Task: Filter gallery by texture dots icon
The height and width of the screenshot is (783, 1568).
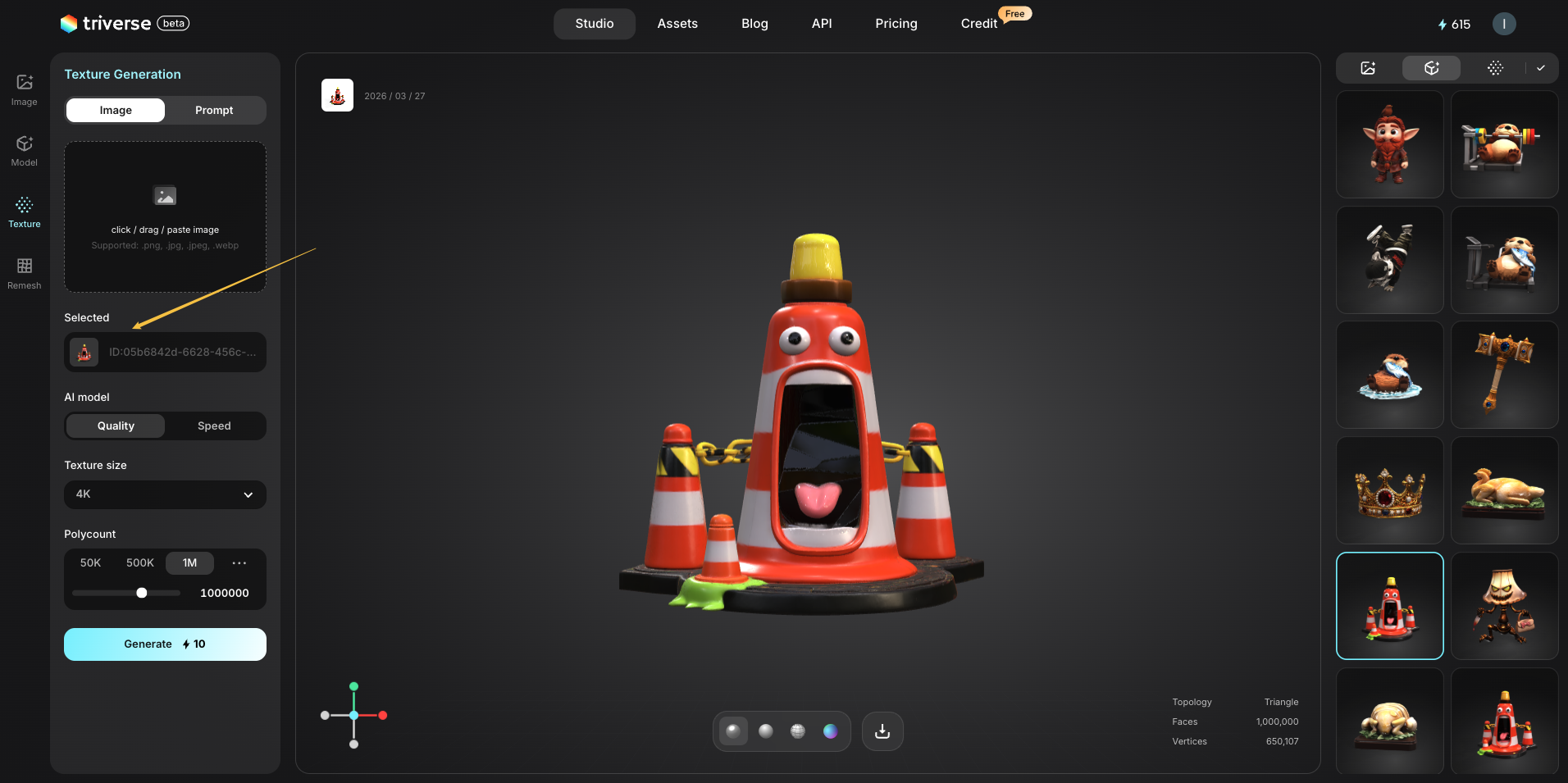Action: 1495,68
